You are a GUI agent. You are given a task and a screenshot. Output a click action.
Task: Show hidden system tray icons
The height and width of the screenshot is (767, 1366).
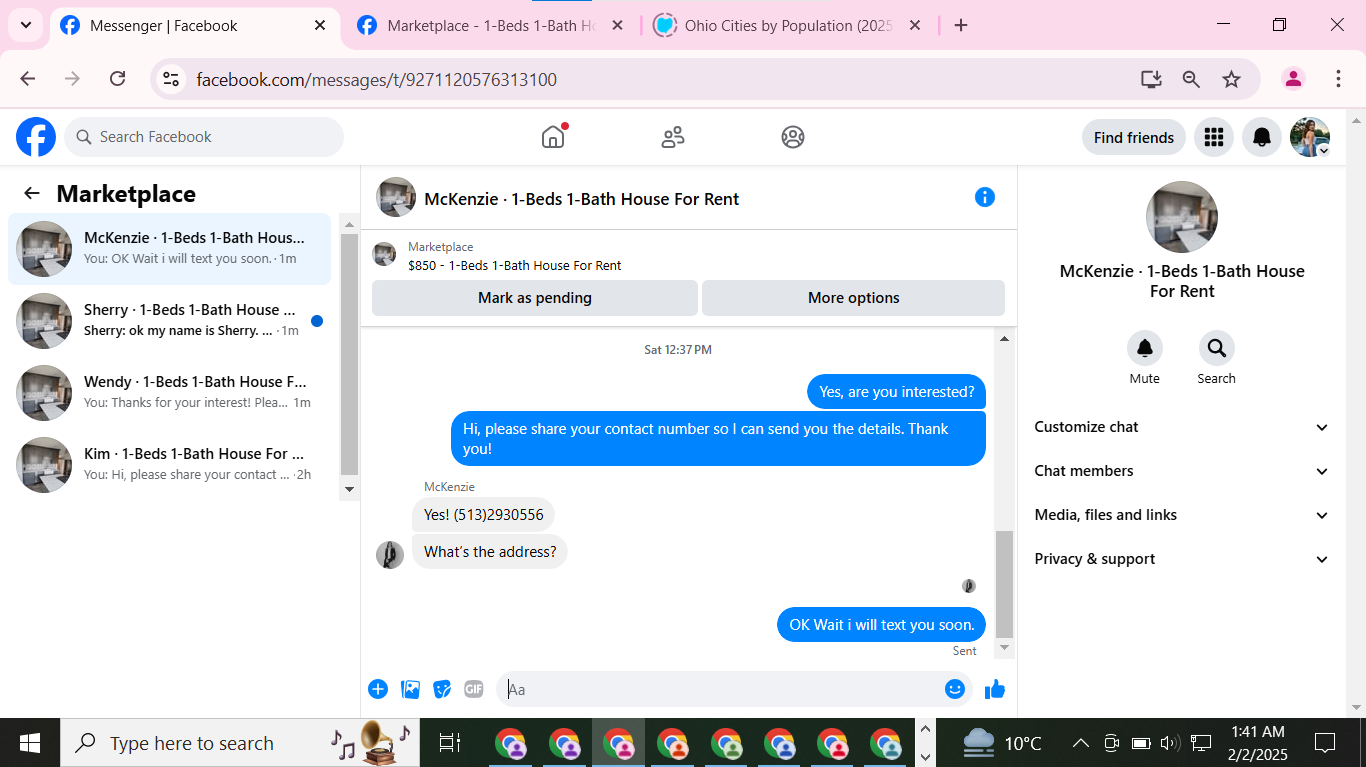(x=1080, y=743)
